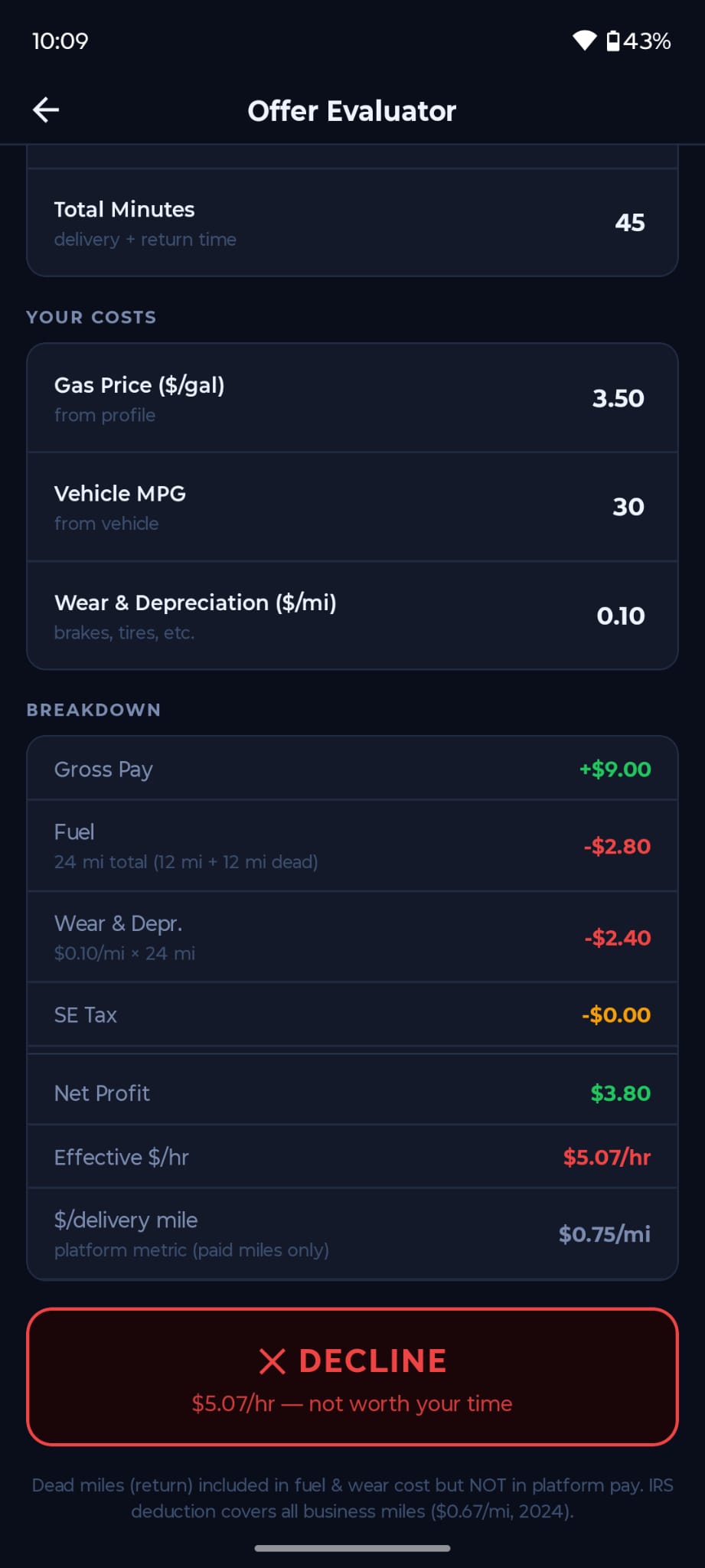
Task: Edit the Total Minutes value field
Action: (629, 223)
